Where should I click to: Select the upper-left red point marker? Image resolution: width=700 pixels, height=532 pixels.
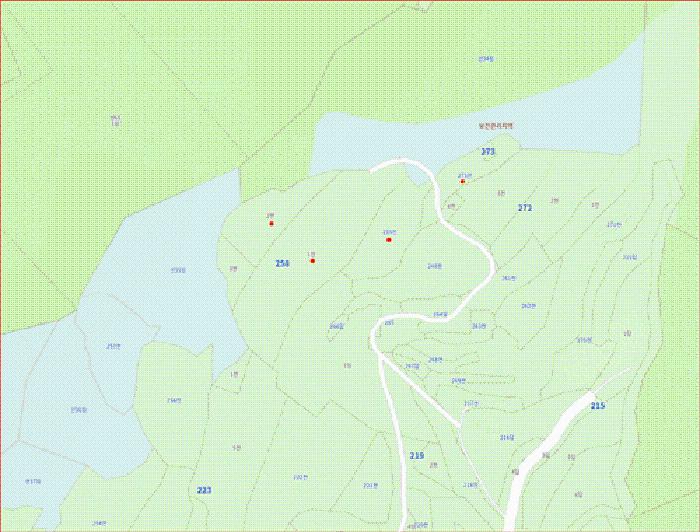click(x=271, y=223)
